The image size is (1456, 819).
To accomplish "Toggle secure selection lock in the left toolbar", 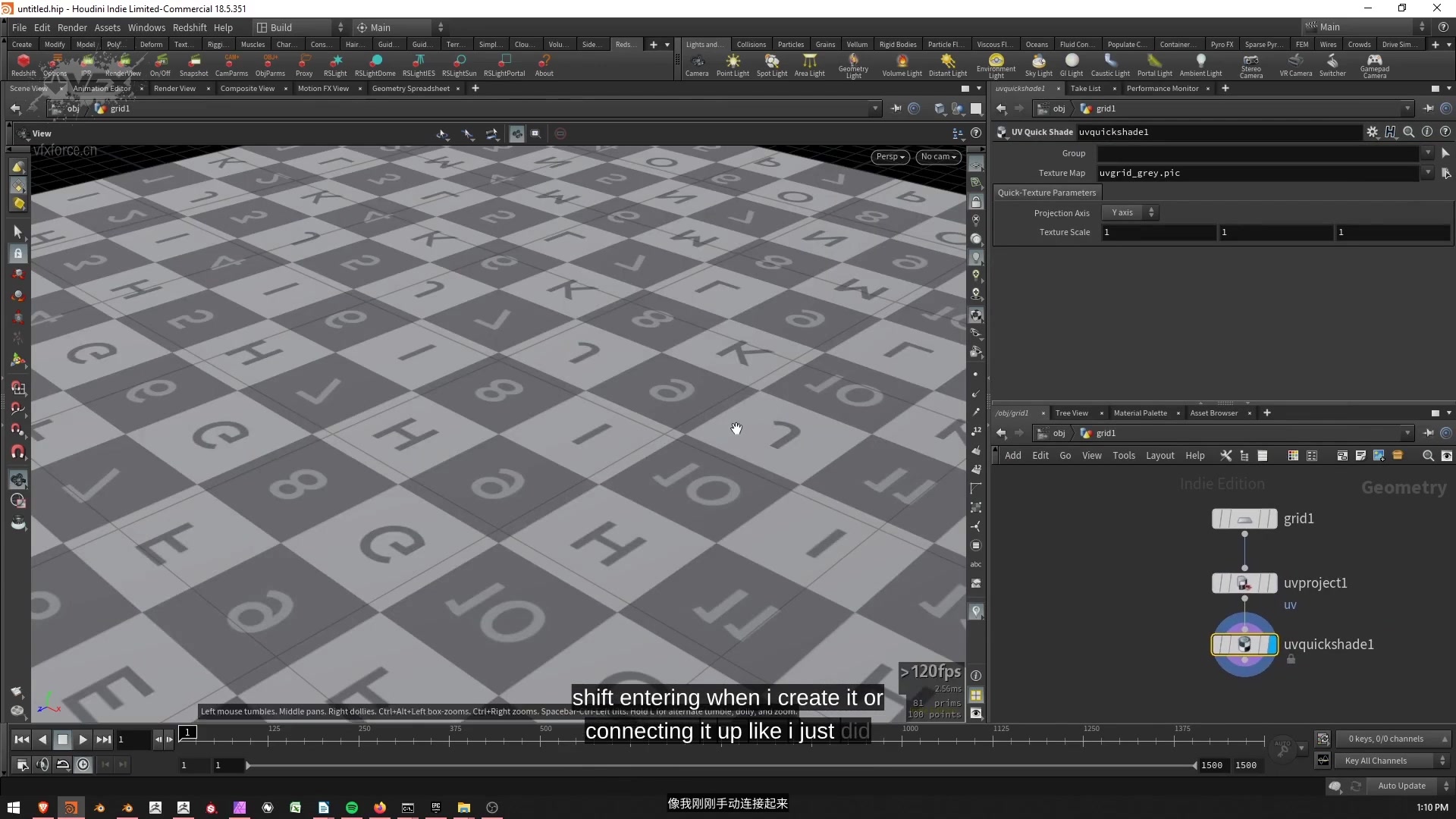I will coord(17,254).
